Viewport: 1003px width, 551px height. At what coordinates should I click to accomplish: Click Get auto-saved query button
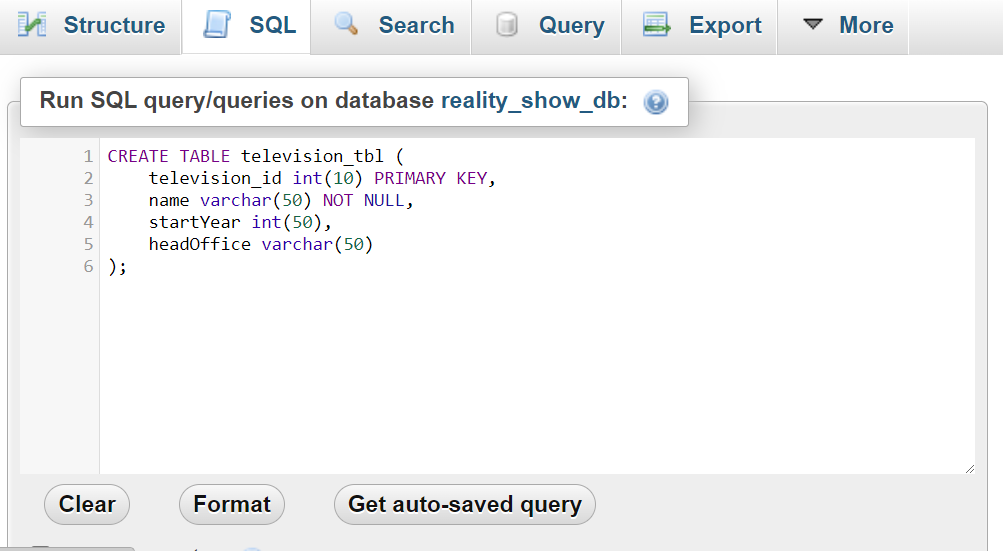tap(464, 504)
